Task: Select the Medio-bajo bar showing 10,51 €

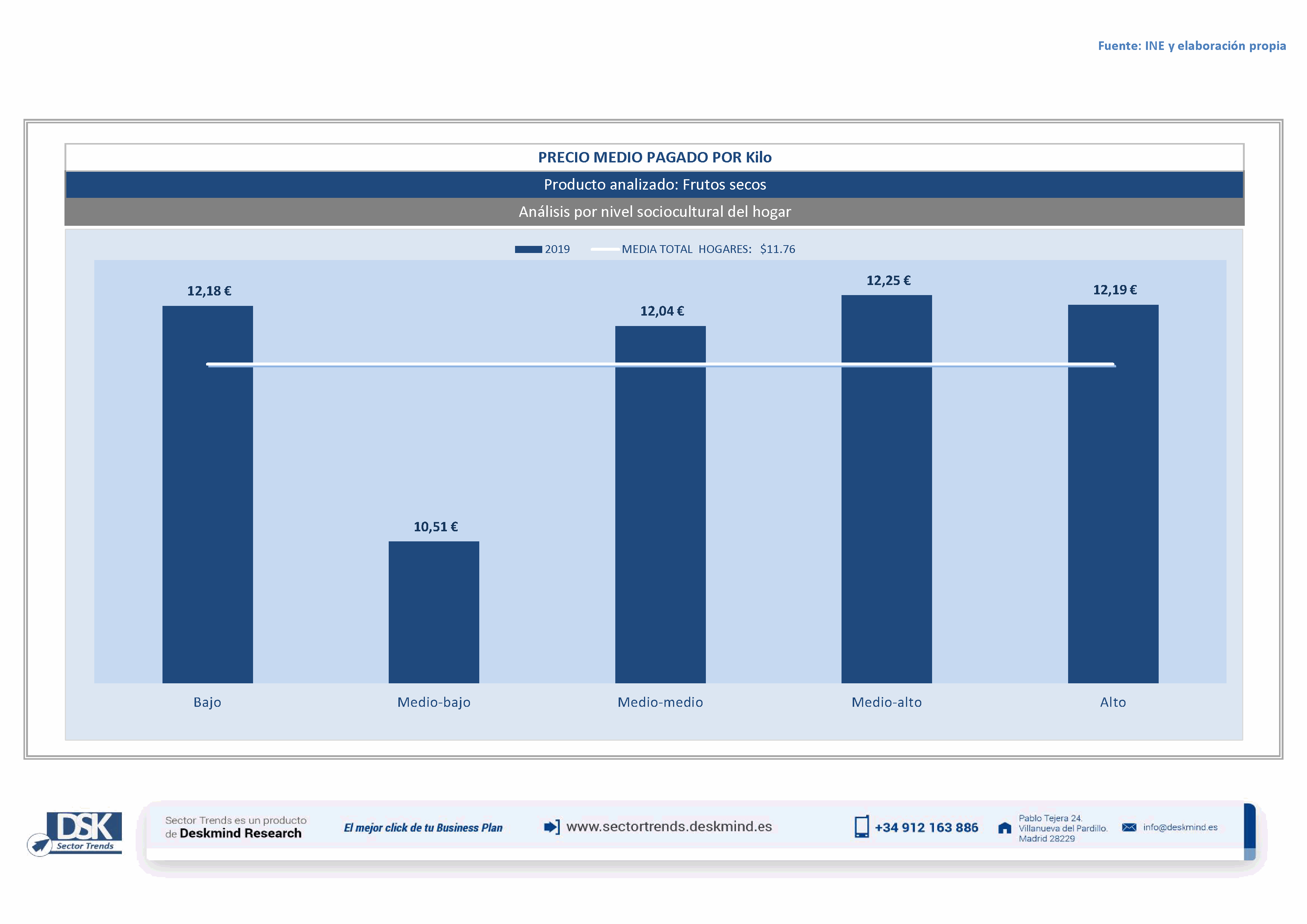Action: click(x=434, y=612)
